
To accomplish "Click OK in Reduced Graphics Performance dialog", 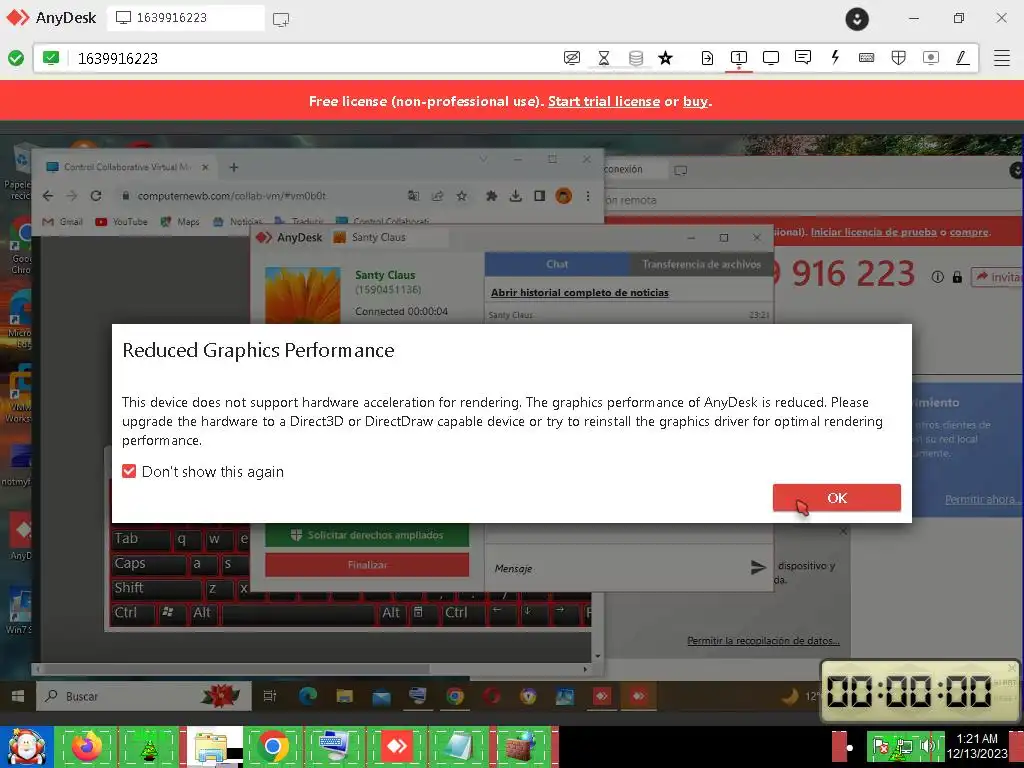I will click(x=837, y=498).
